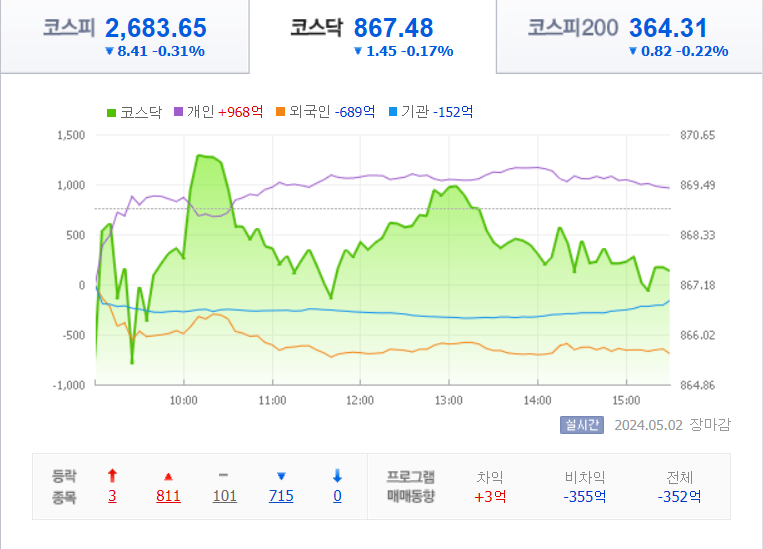Viewport: 763px width, 549px height.
Task: Click the 기관 -152억 value
Action: coord(453,112)
